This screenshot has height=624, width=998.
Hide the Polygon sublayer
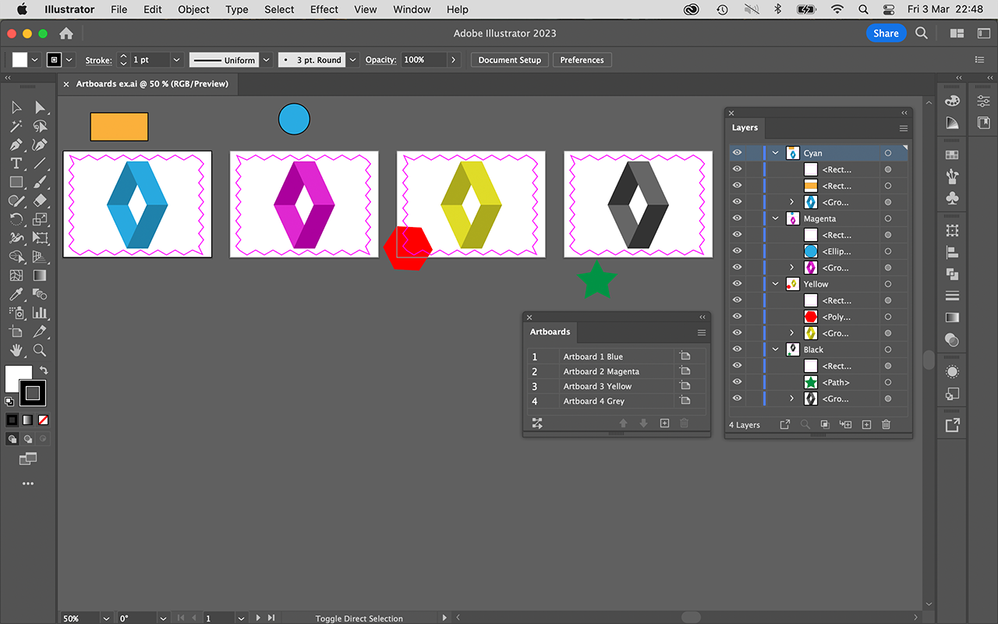pos(737,316)
